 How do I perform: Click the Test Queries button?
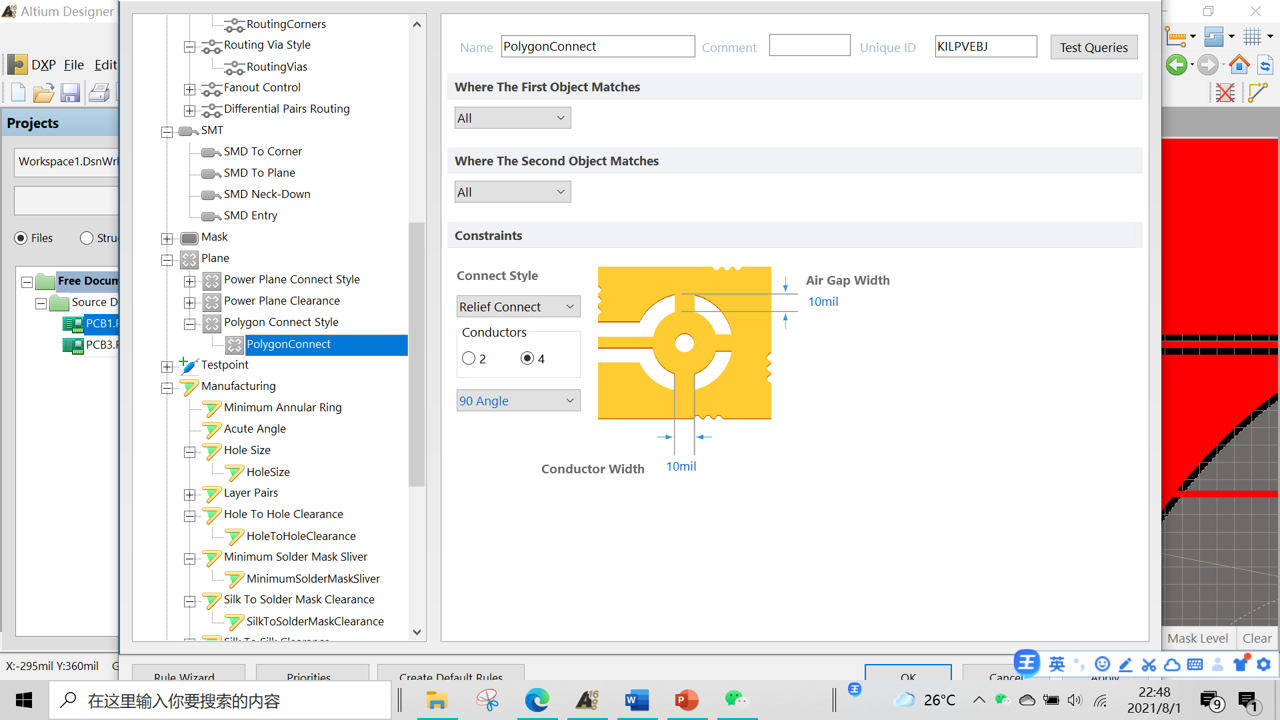click(1093, 46)
